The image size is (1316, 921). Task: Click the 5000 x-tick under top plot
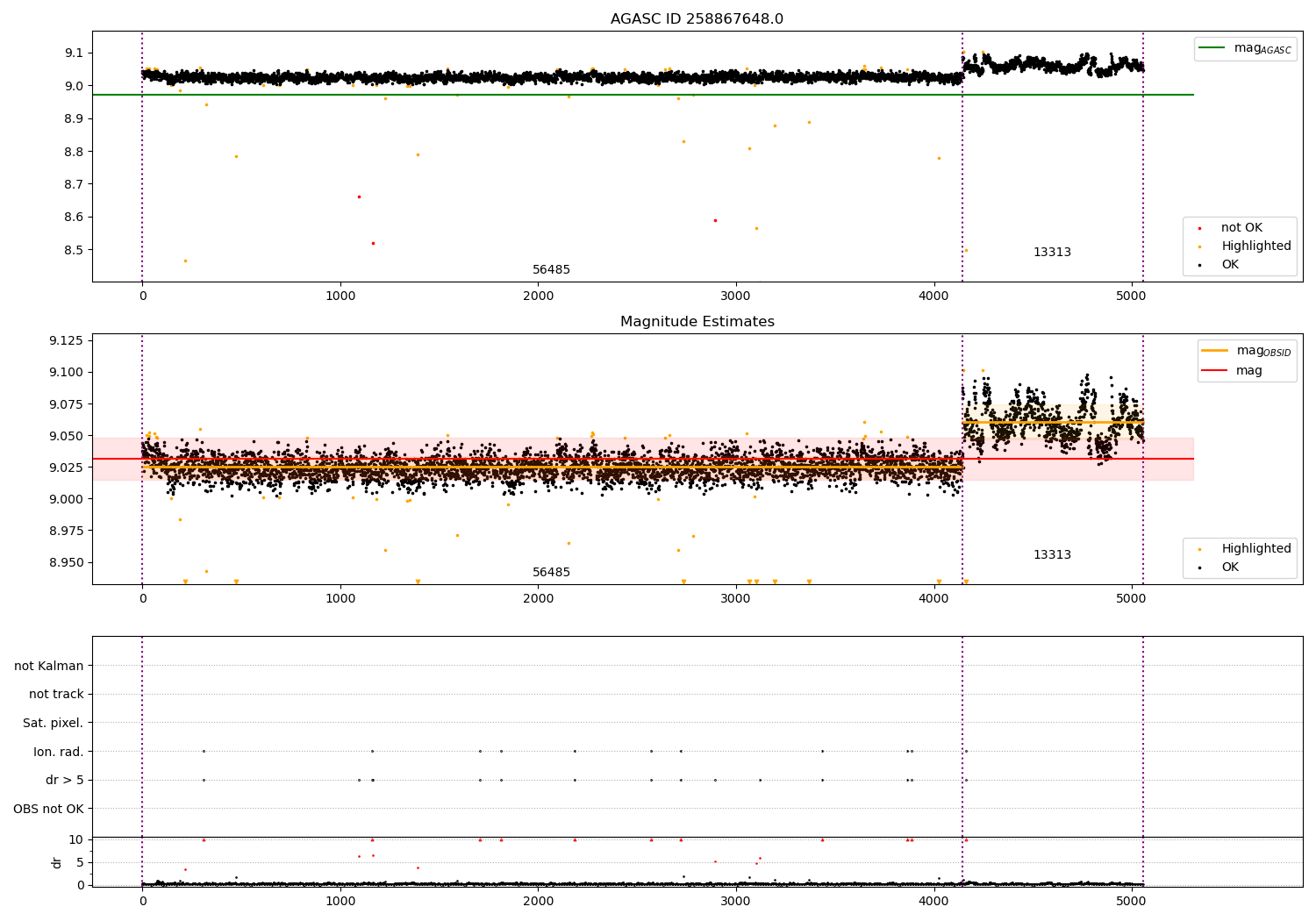coord(1132,296)
